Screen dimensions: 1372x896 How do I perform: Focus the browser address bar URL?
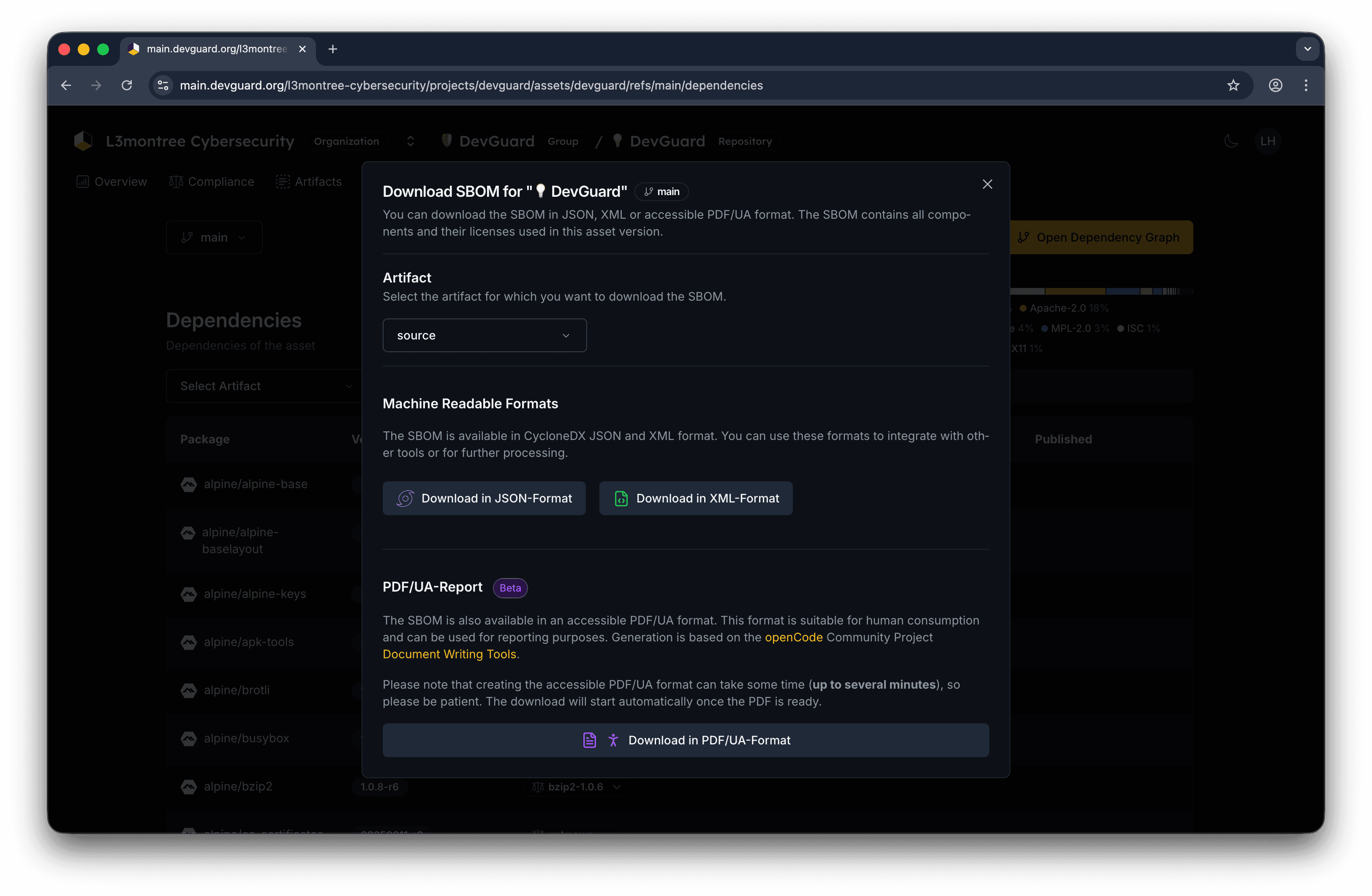click(471, 85)
